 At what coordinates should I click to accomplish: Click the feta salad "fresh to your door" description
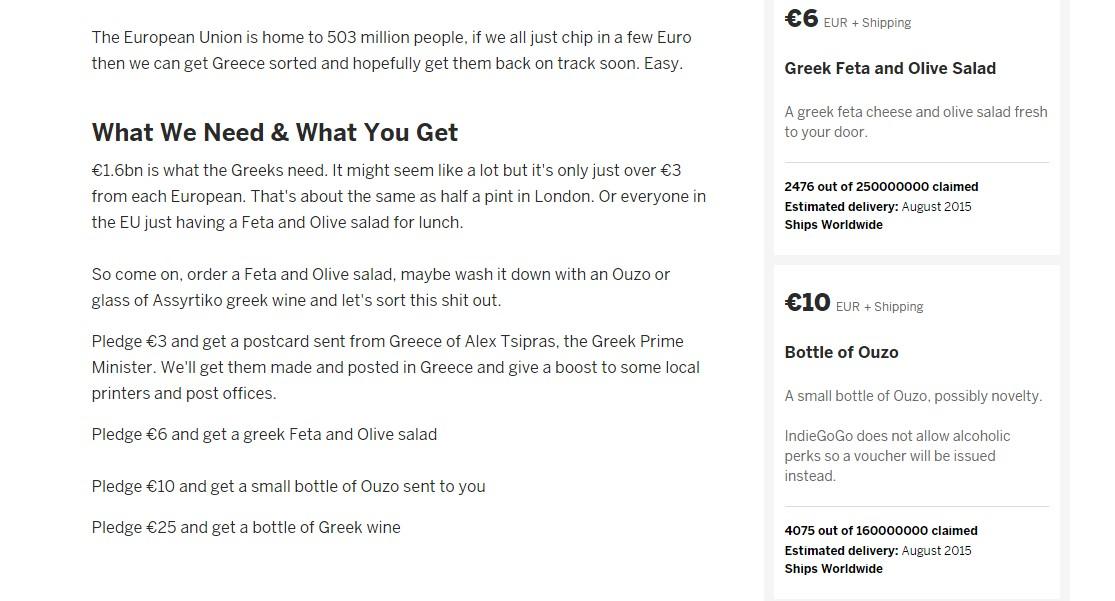coord(915,122)
